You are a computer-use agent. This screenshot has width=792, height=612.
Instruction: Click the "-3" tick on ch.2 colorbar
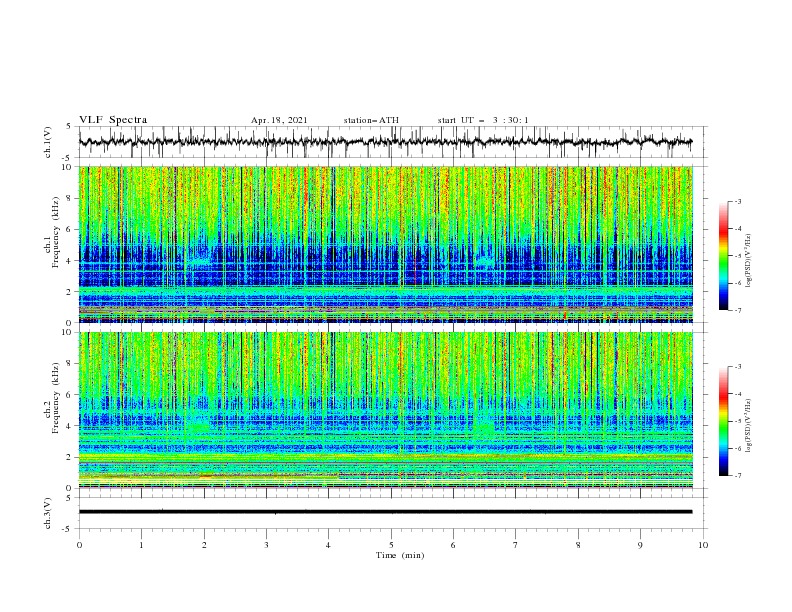(737, 367)
